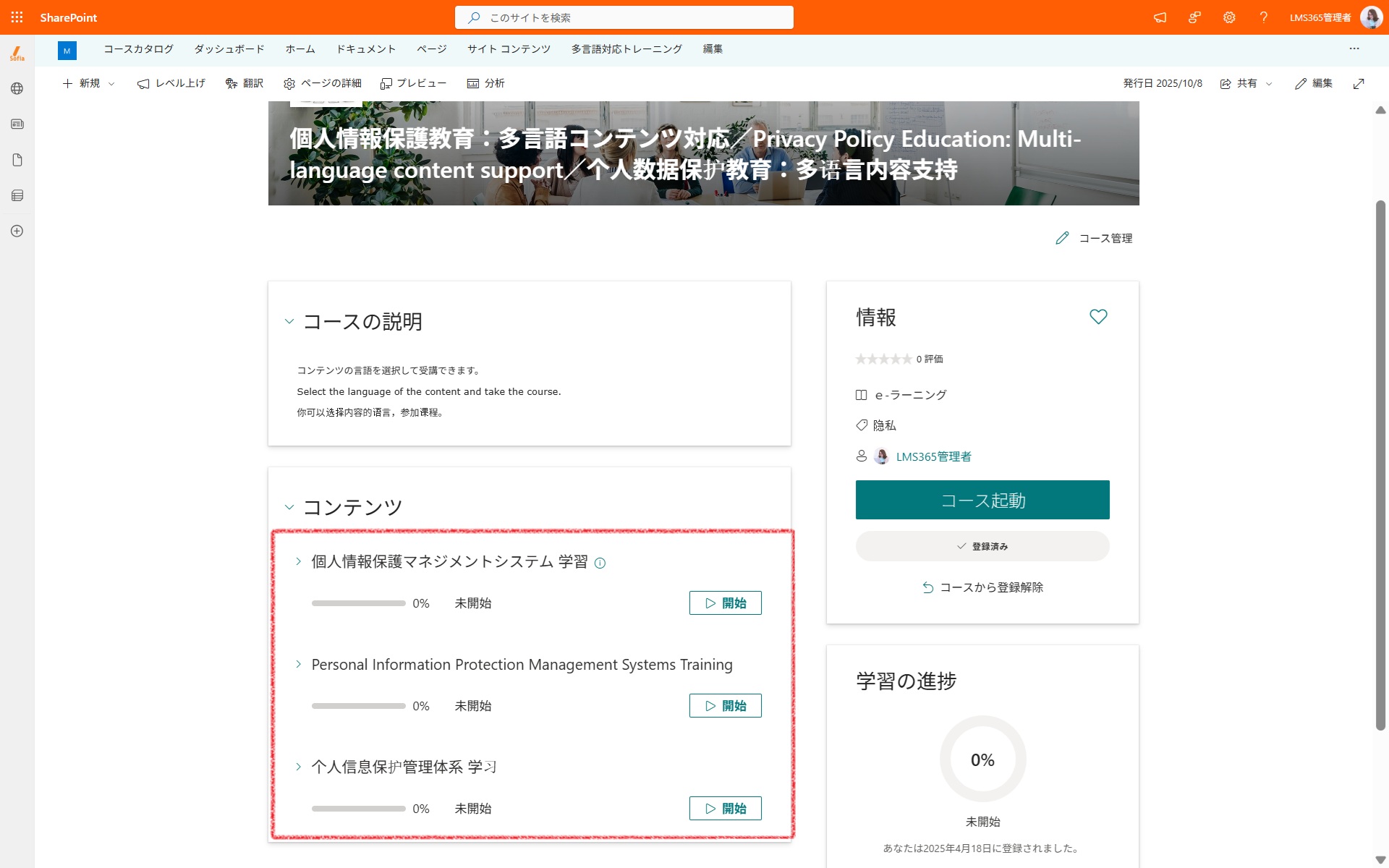The image size is (1389, 868).
Task: Open SharePoint settings gear
Action: point(1229,17)
